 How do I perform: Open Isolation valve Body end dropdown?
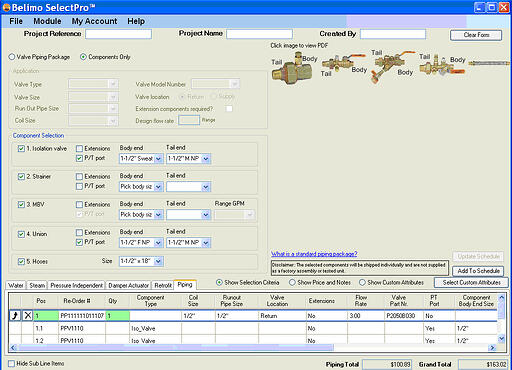pyautogui.click(x=141, y=159)
